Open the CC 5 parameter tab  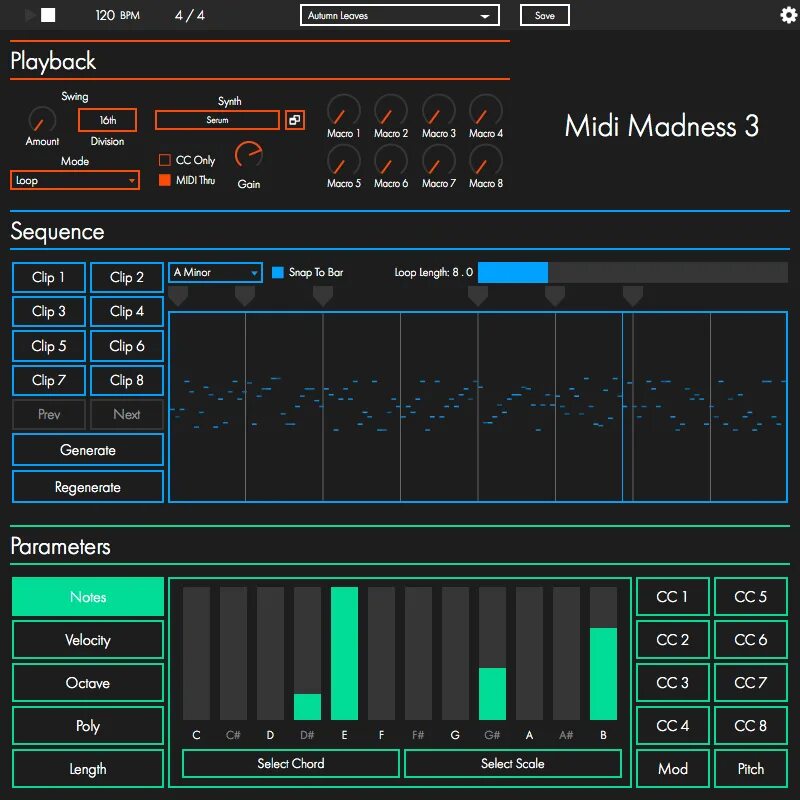[x=751, y=597]
